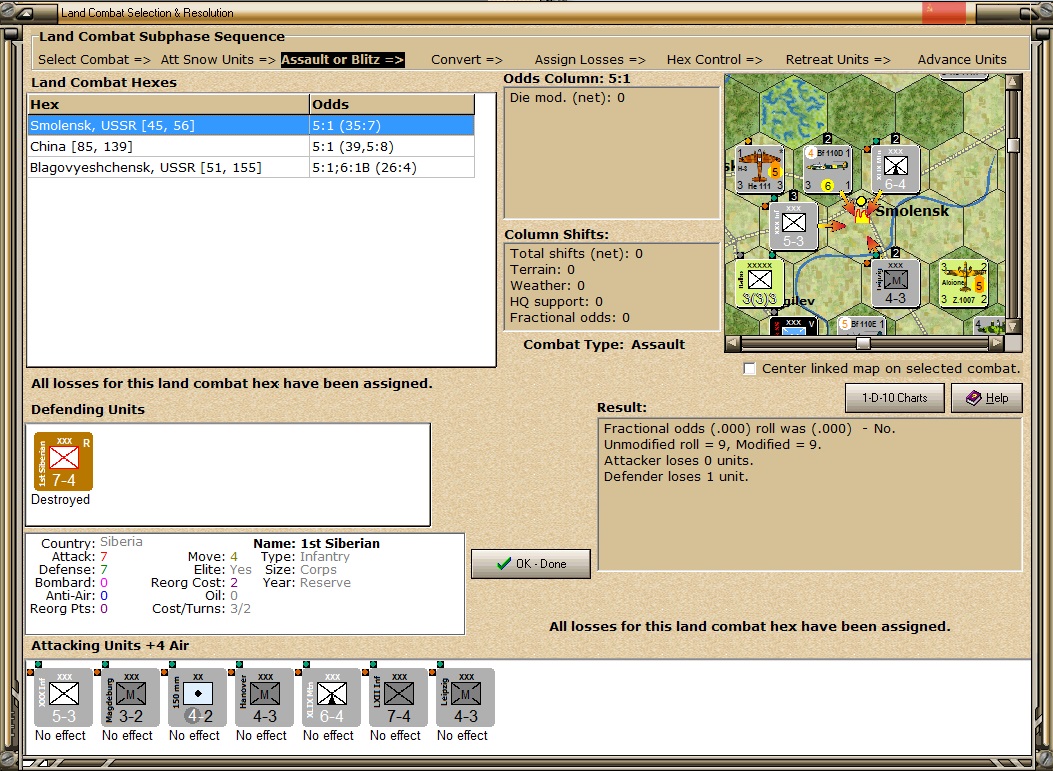
Task: Click the XXX Inf 5-3 attacking unit
Action: coord(63,697)
